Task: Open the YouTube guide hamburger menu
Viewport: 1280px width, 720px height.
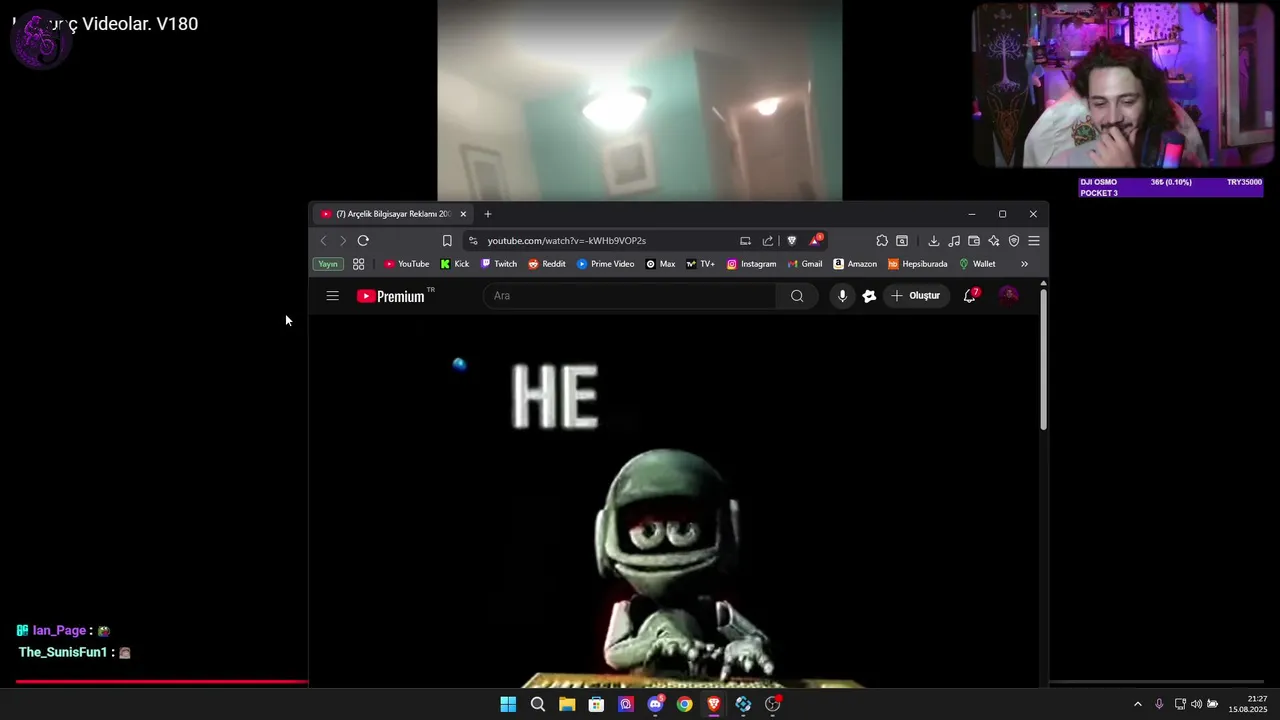Action: click(333, 296)
